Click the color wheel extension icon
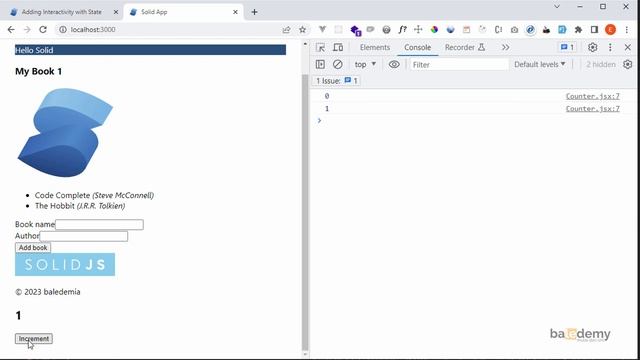Viewport: 640px width, 360px height. [x=434, y=29]
